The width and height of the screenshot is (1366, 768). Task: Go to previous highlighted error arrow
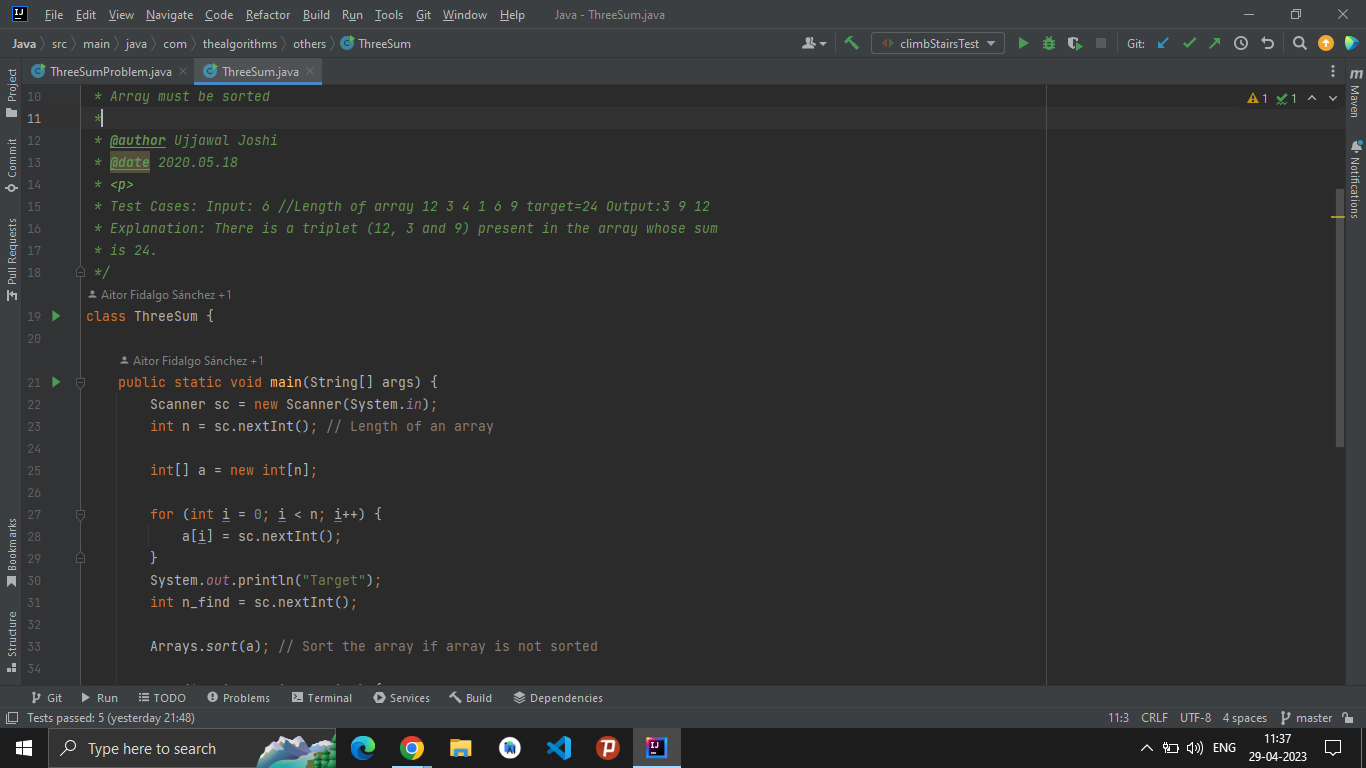tap(1311, 98)
